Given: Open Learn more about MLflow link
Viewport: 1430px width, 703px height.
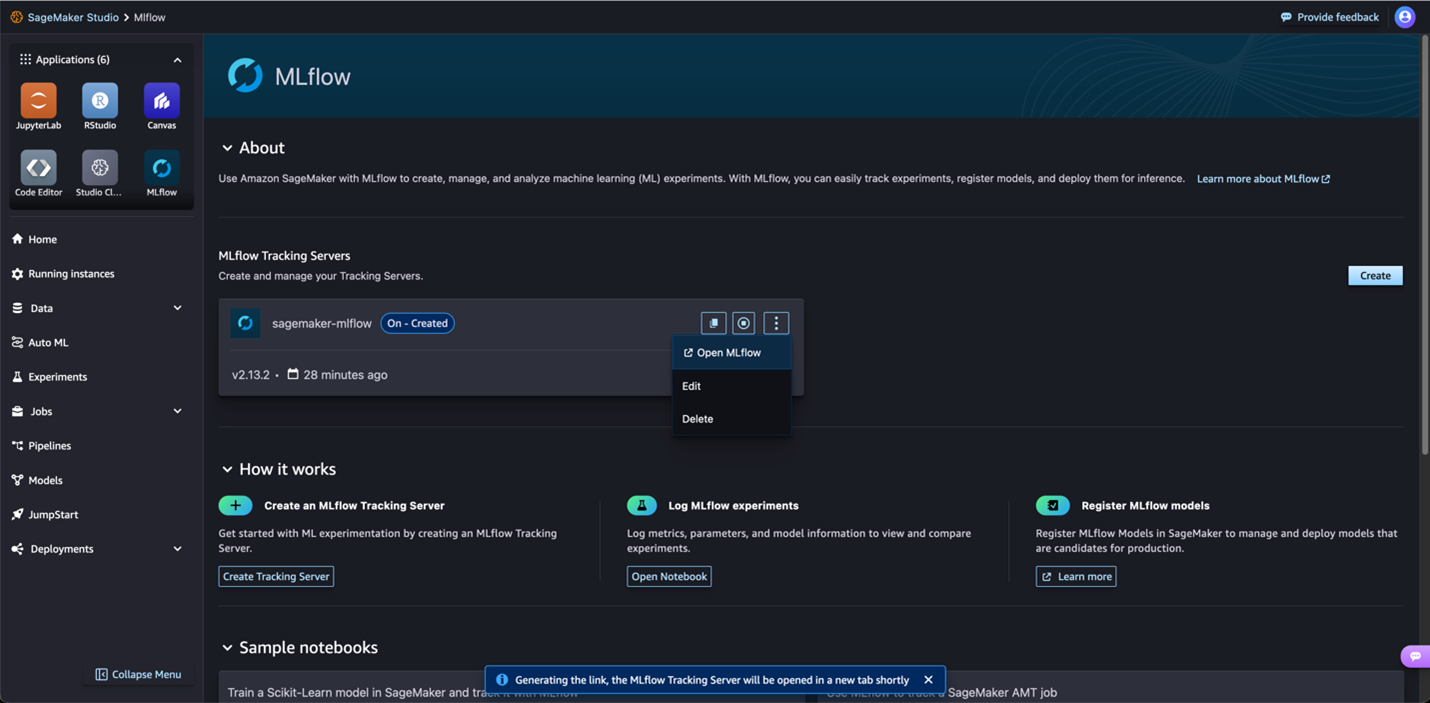Looking at the screenshot, I should click(1262, 178).
